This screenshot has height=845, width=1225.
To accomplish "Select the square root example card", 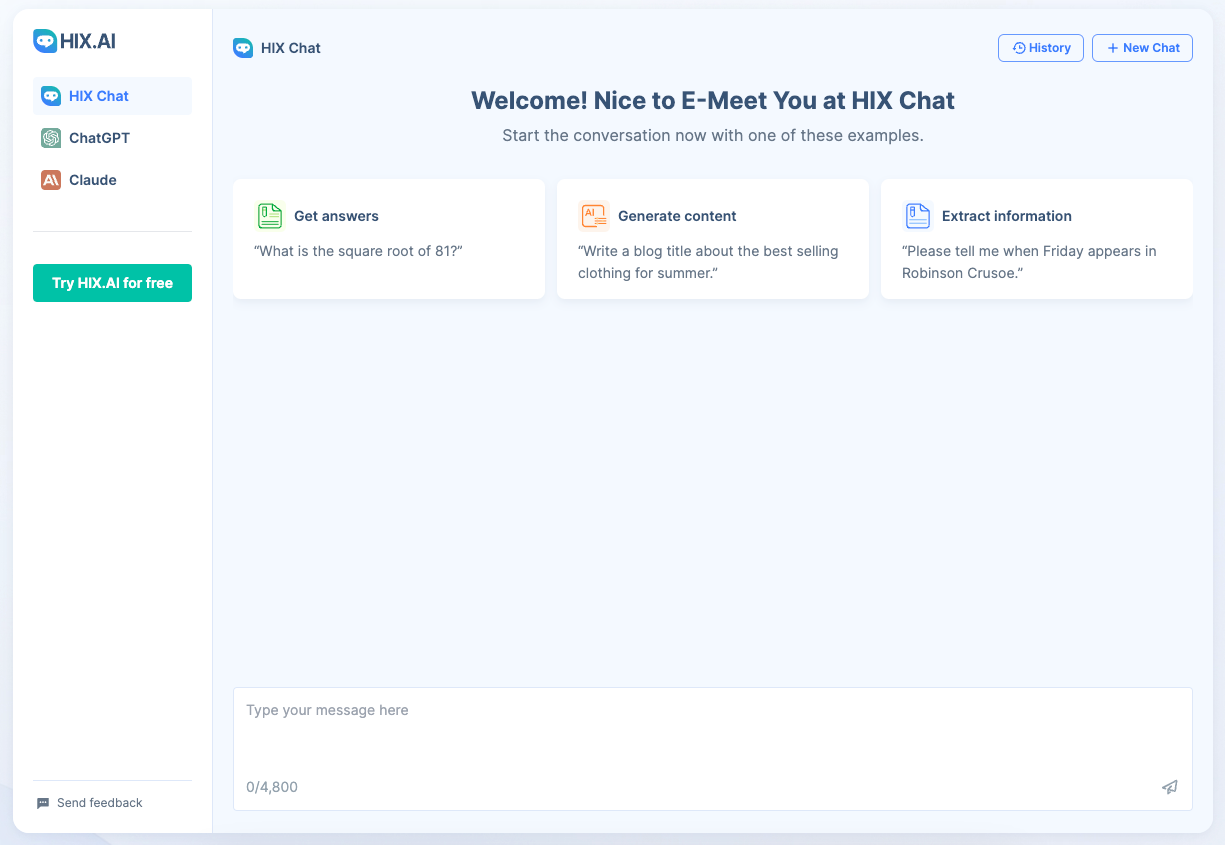I will click(388, 238).
